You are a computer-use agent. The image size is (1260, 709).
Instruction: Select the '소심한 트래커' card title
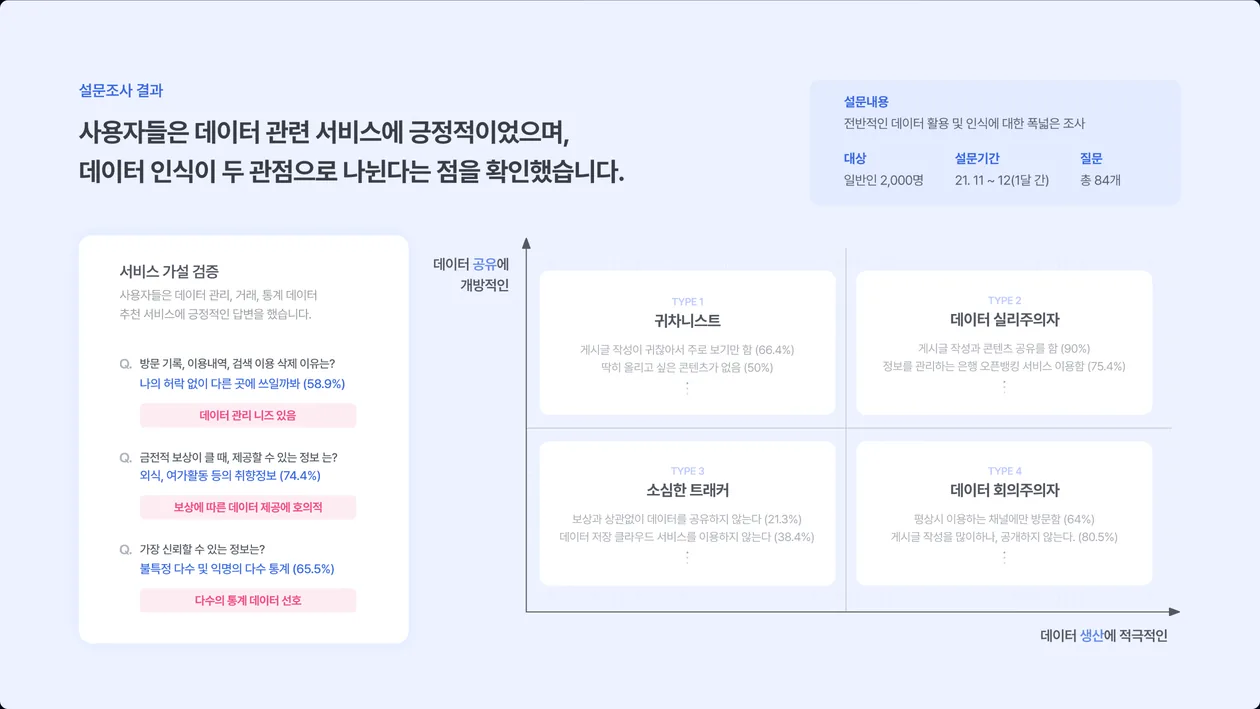coord(687,491)
